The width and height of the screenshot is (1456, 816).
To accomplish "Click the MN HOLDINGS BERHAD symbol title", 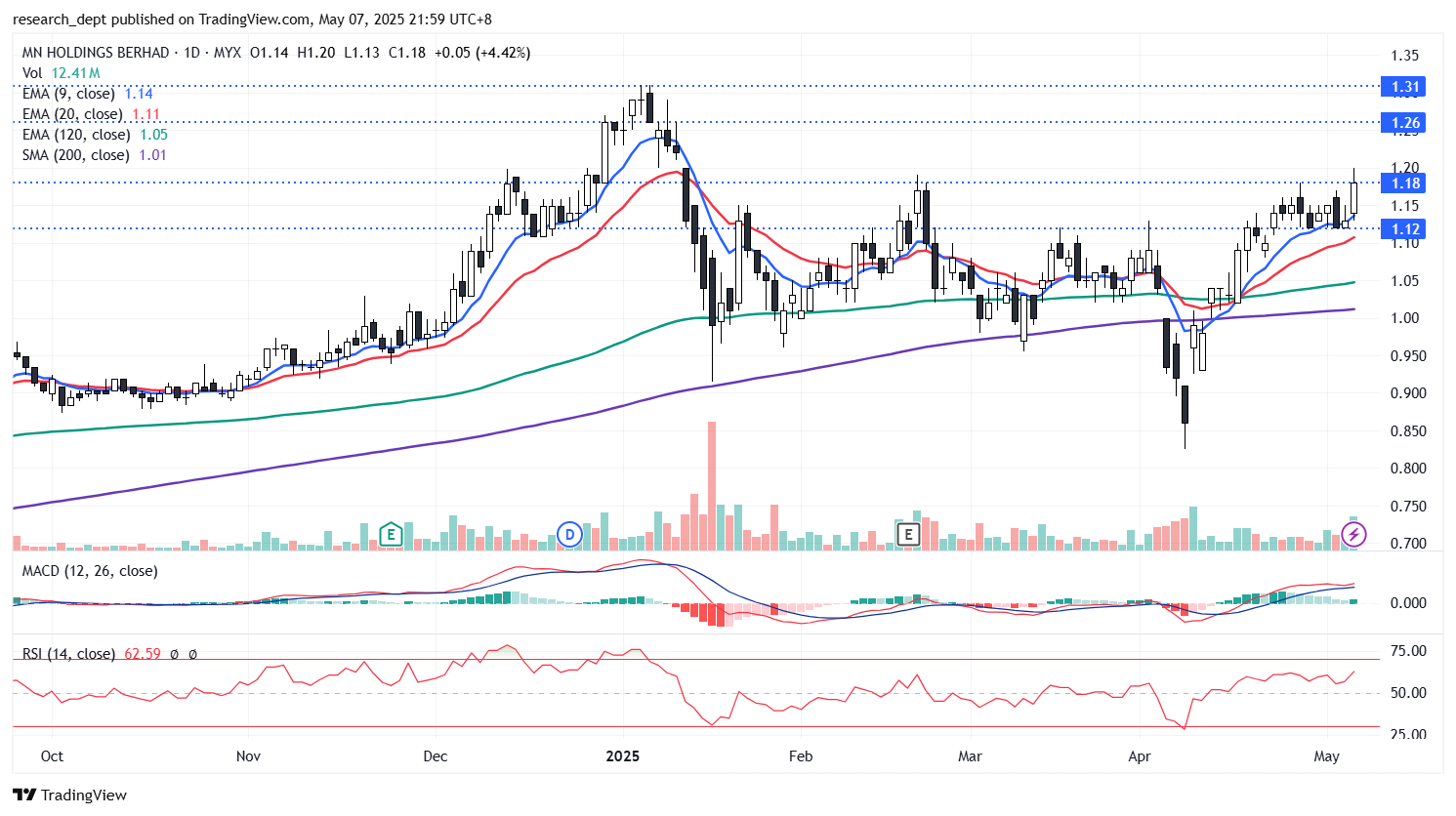I will pyautogui.click(x=96, y=53).
